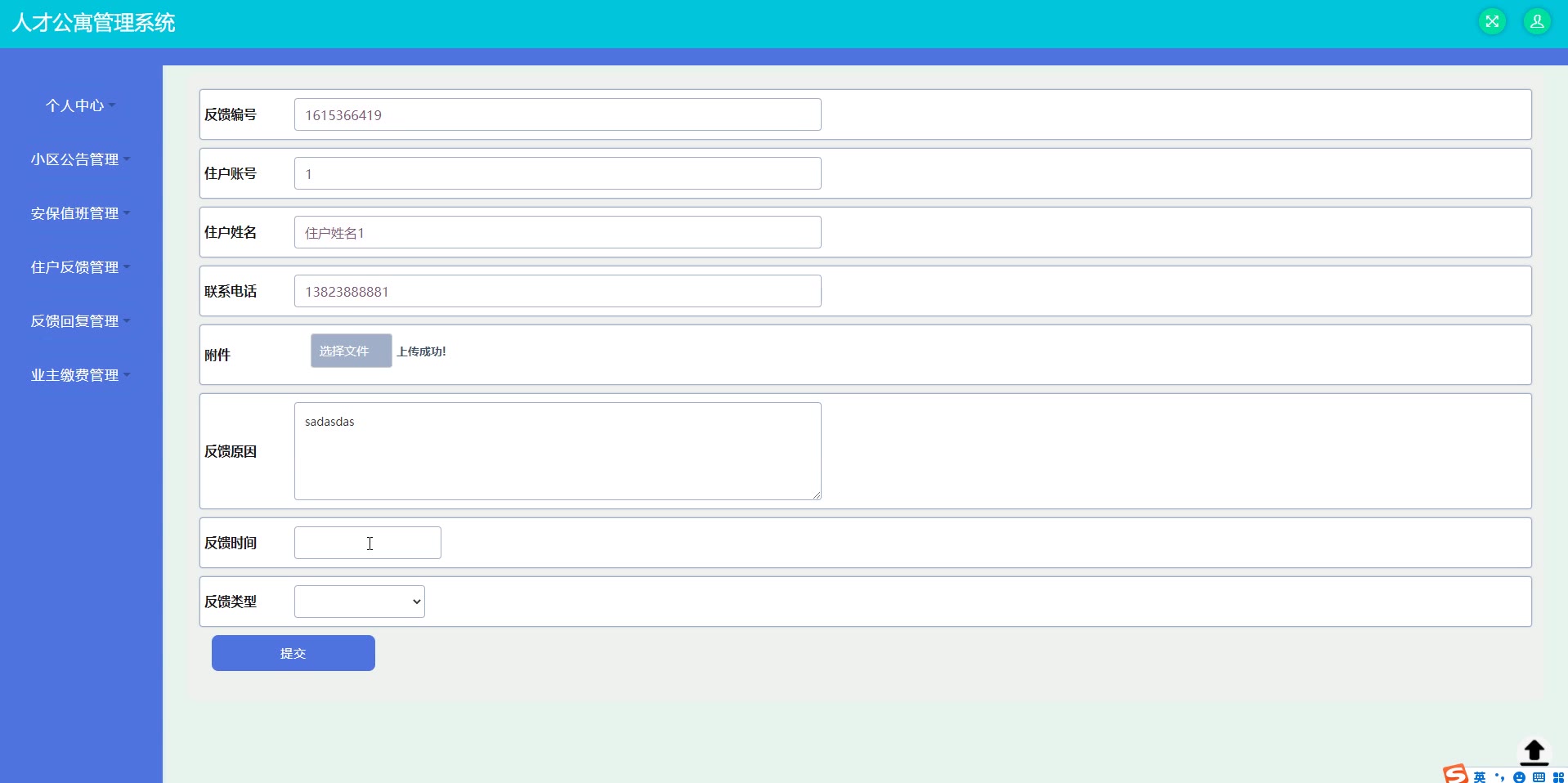This screenshot has height=783, width=1568.
Task: Click the 附件 label
Action: (x=217, y=355)
